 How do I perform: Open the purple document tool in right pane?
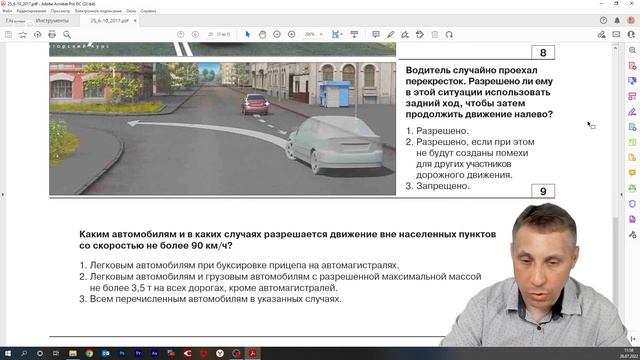tap(632, 219)
